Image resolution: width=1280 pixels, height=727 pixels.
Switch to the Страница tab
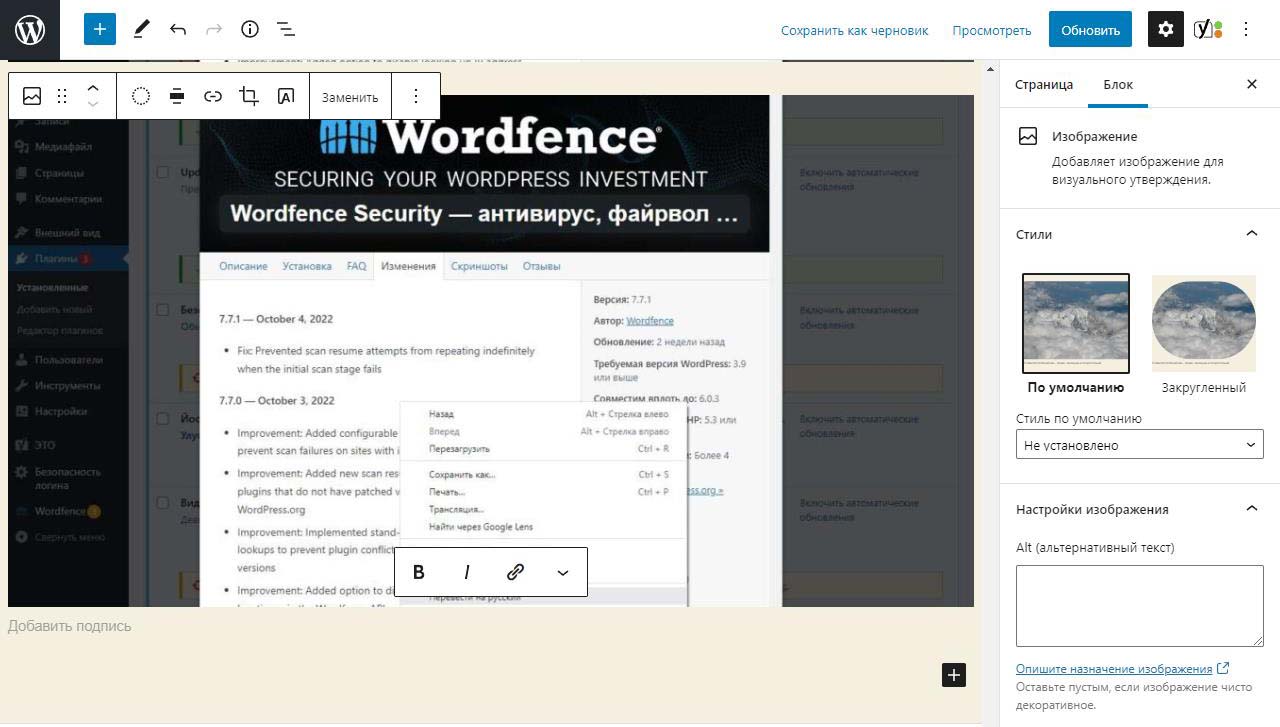click(x=1043, y=85)
